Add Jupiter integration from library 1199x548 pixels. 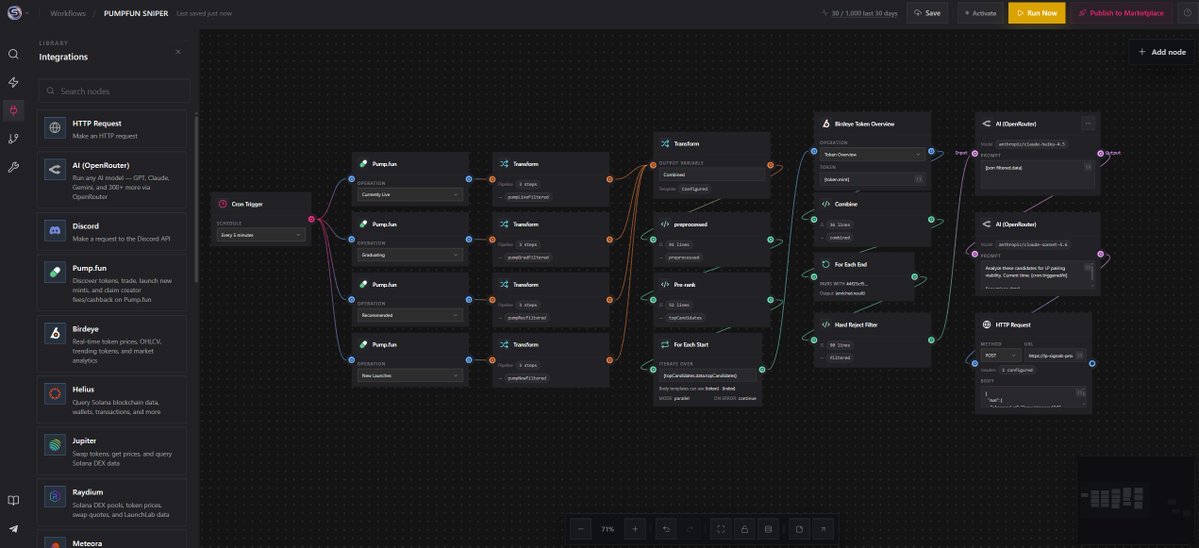click(112, 451)
